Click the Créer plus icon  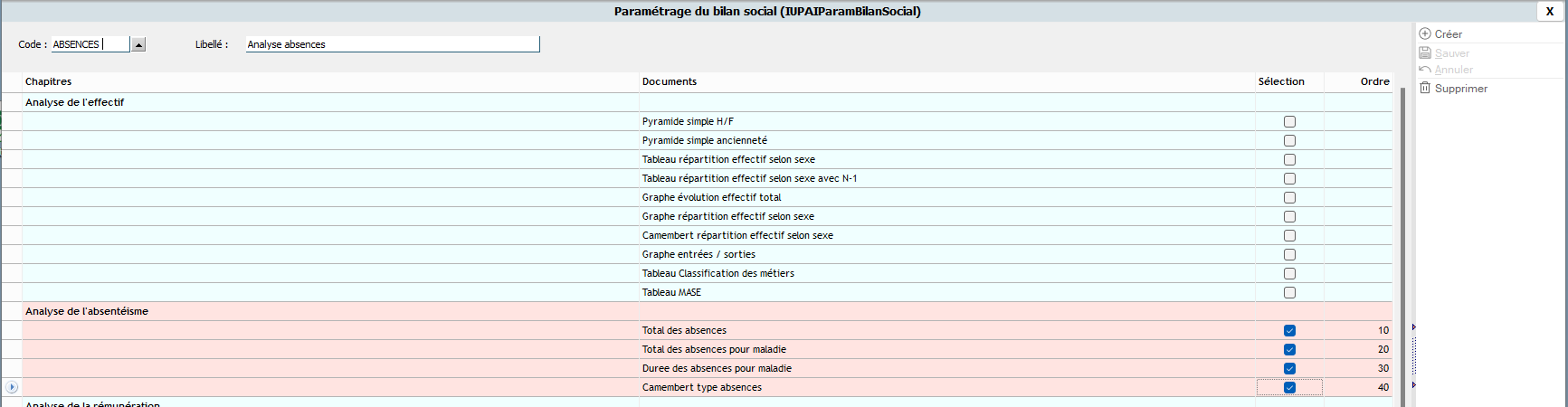[x=1425, y=33]
